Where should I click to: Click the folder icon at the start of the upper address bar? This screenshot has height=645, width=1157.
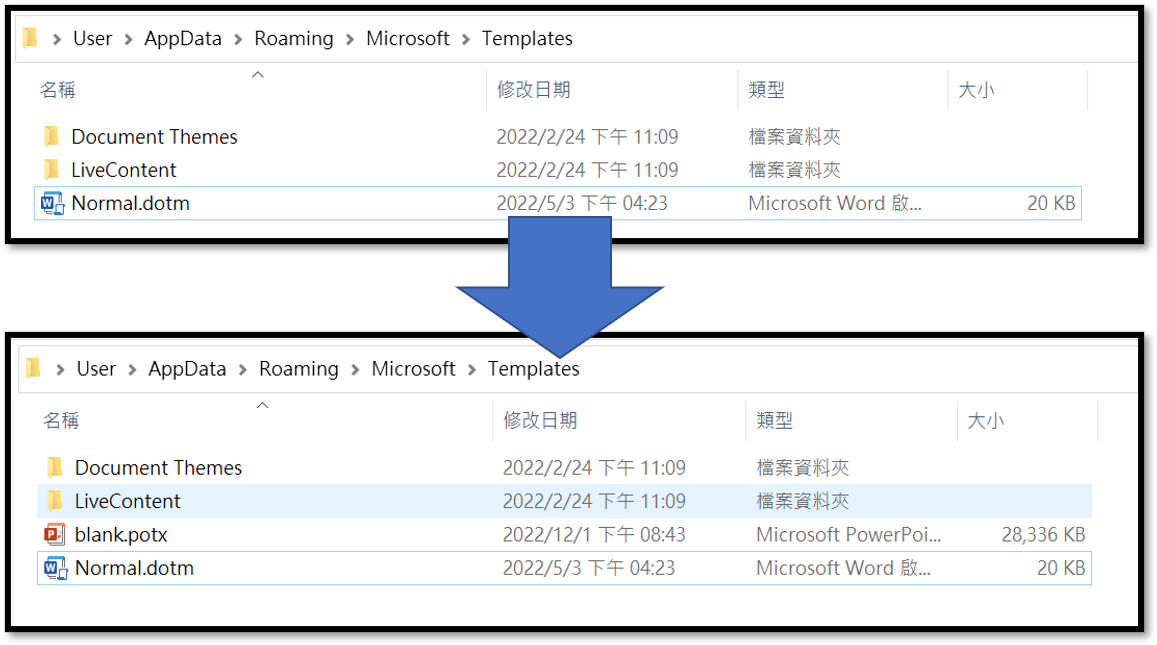tap(30, 39)
